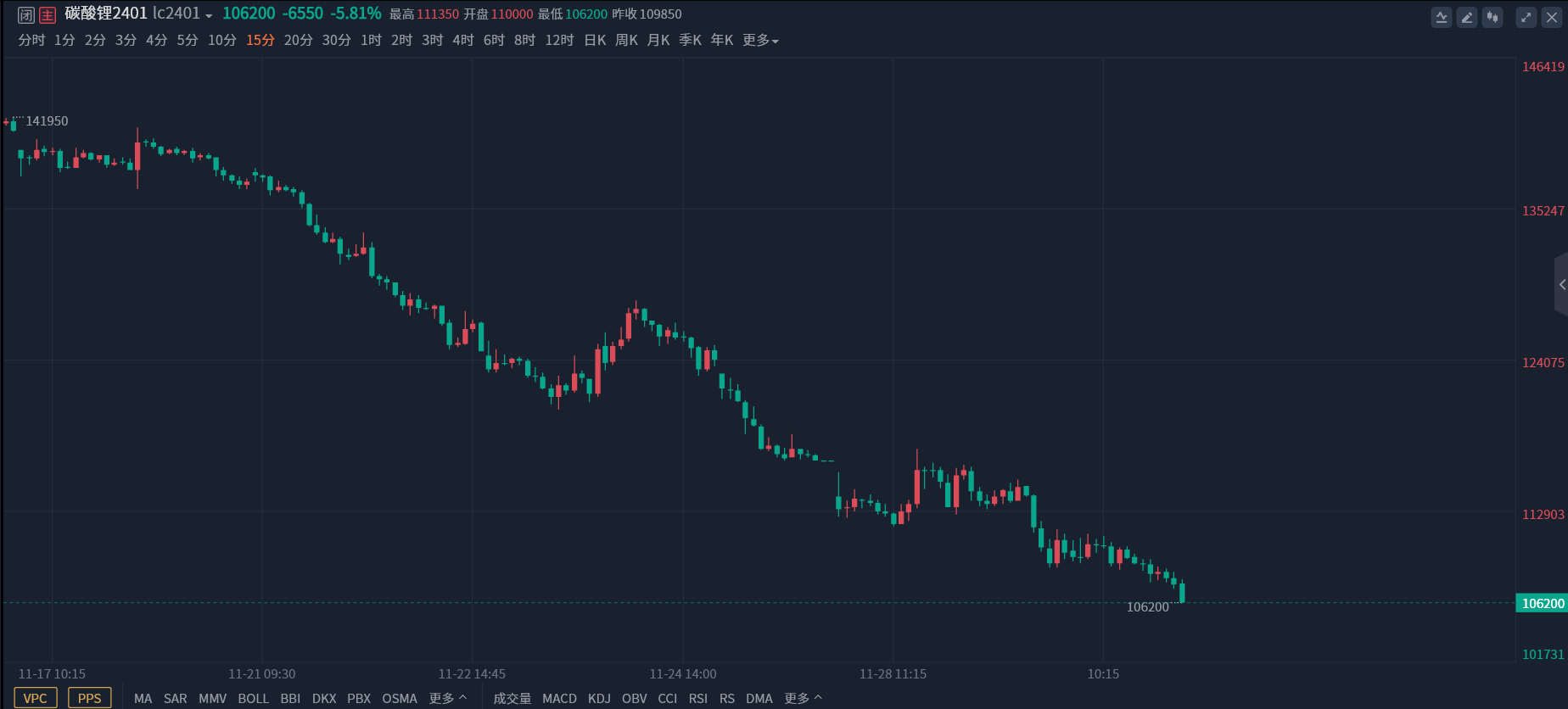Expand chart to fullscreen with arrows icon
The width and height of the screenshot is (1568, 709).
(1526, 17)
